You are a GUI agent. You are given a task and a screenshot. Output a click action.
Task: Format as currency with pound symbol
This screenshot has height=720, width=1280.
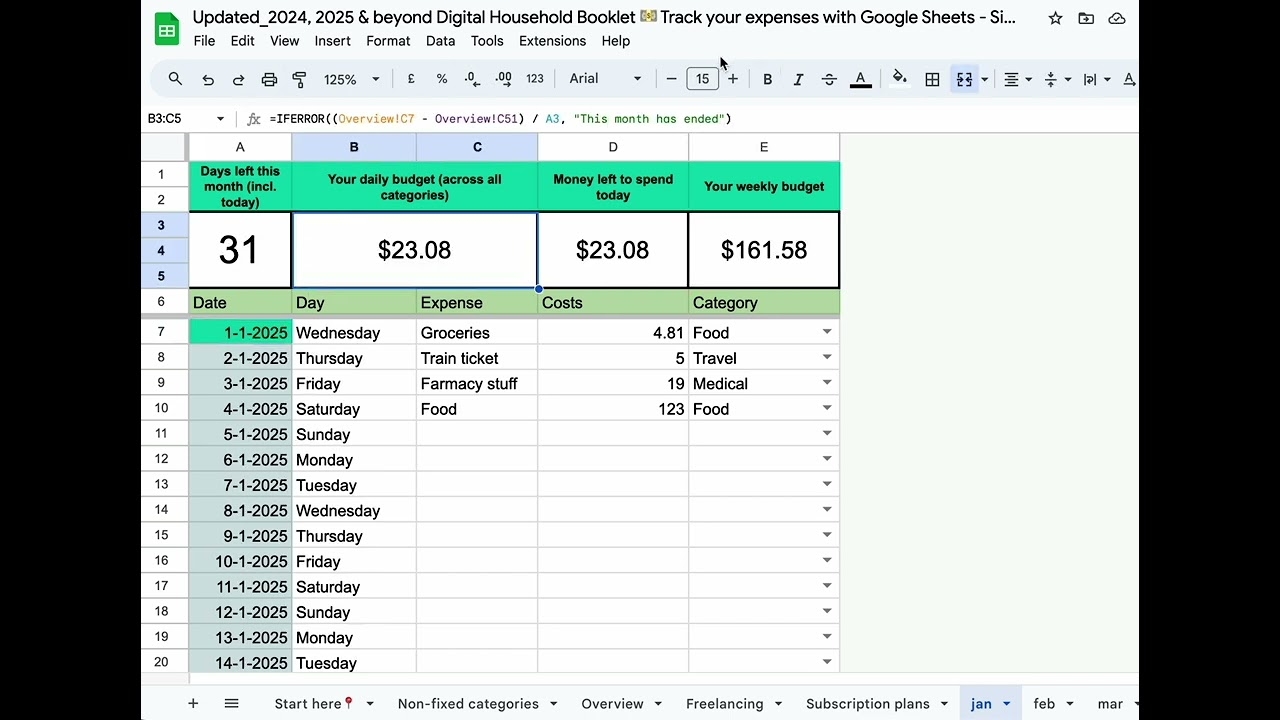pyautogui.click(x=411, y=79)
